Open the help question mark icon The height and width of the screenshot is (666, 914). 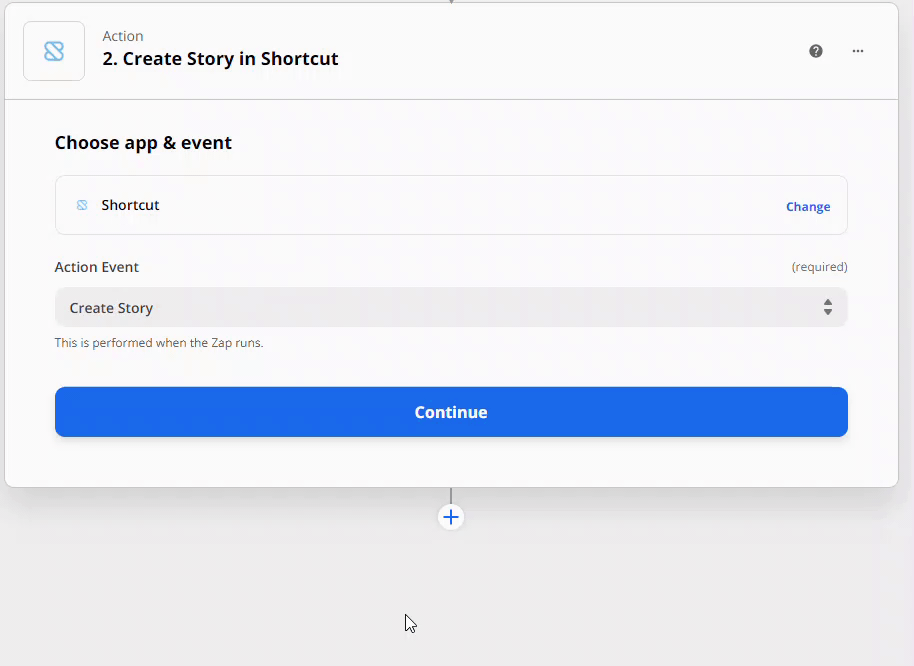click(x=815, y=51)
